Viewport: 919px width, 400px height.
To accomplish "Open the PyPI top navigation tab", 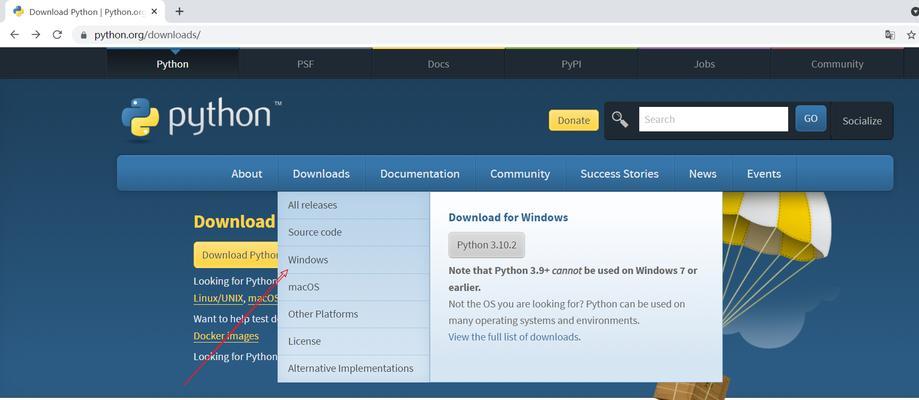I will click(571, 64).
